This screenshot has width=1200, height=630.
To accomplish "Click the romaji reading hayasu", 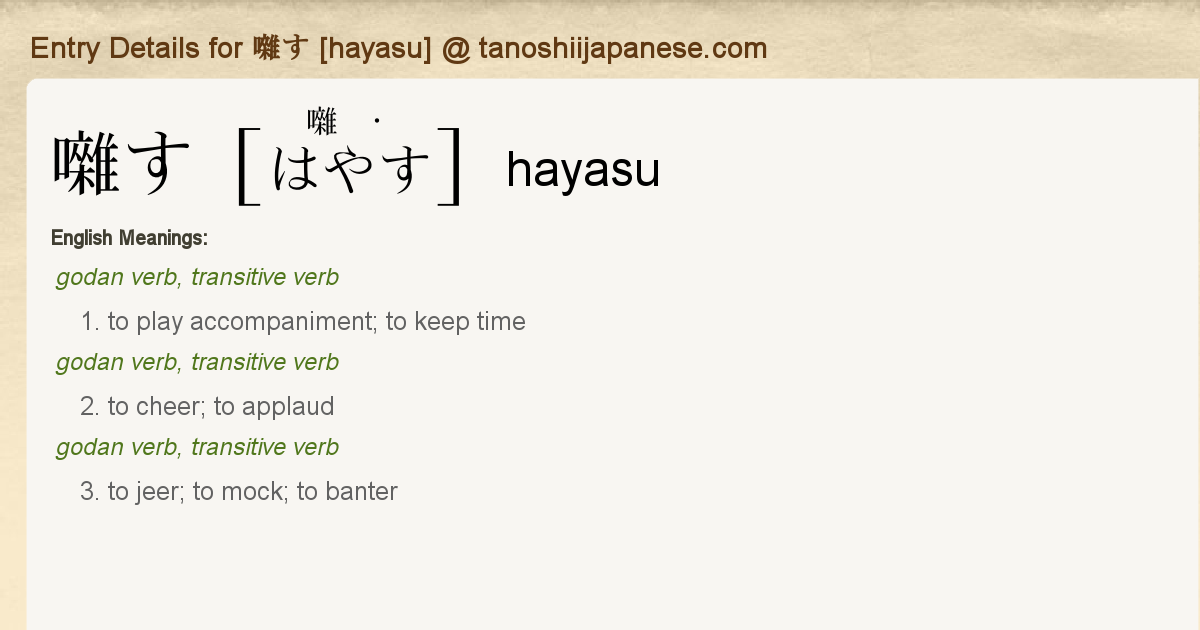I will point(583,170).
